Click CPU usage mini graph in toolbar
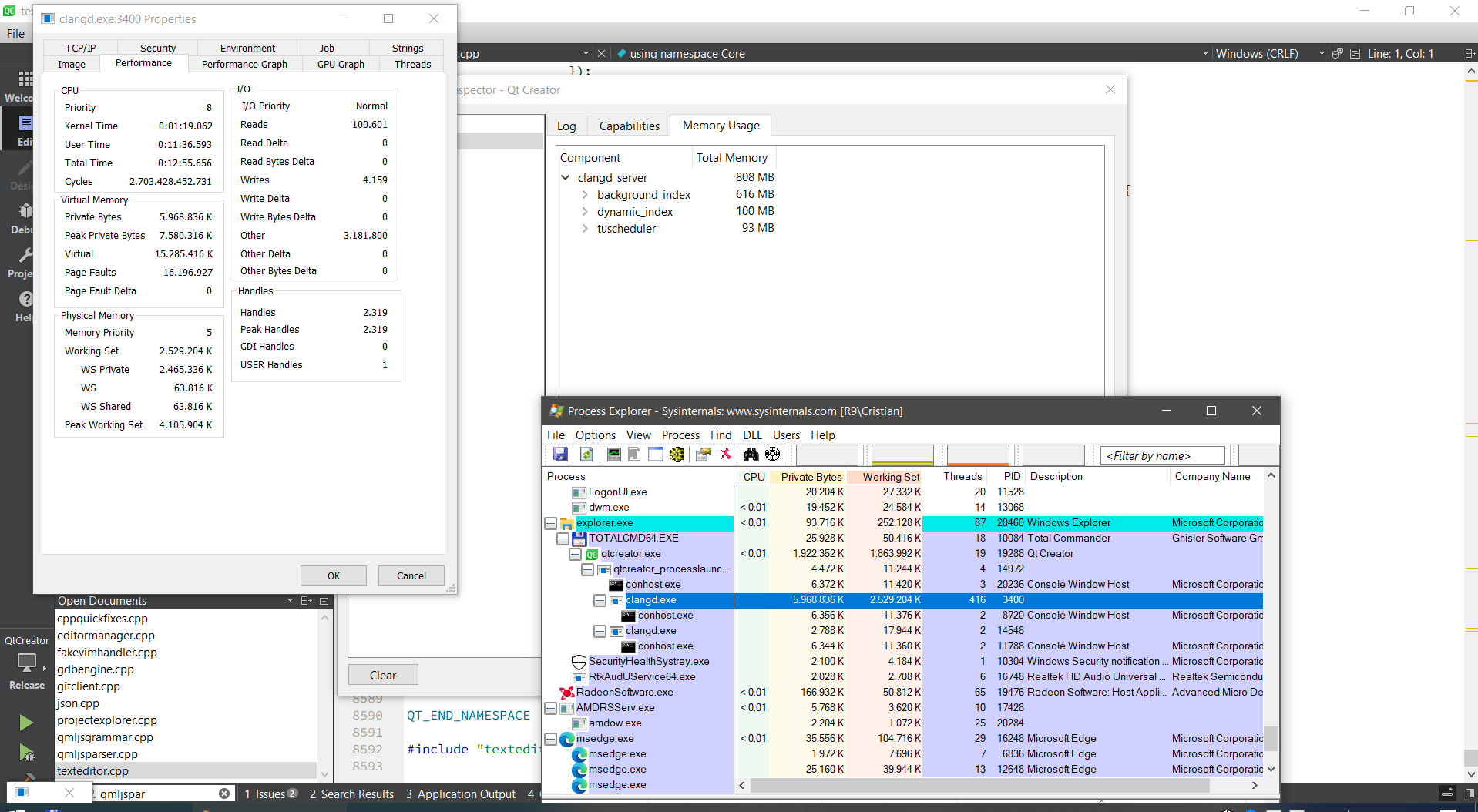Screen dimensions: 1478x812 [827, 455]
